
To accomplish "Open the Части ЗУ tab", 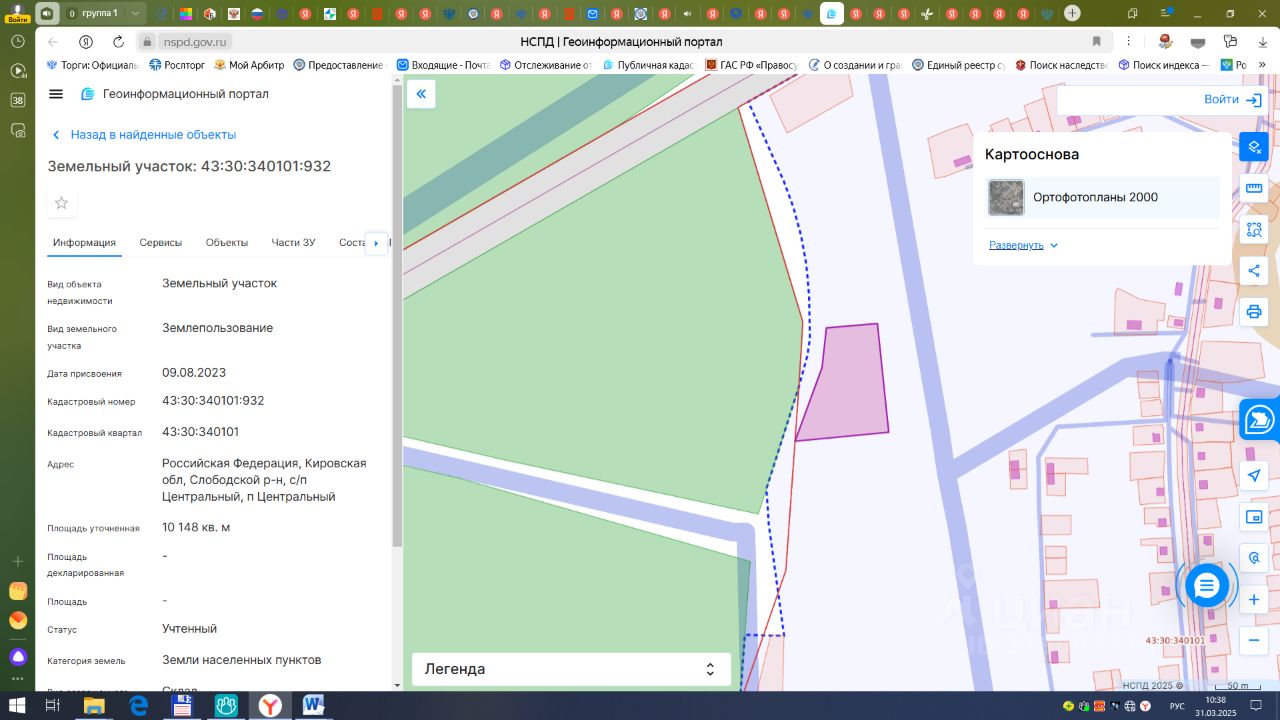I will pyautogui.click(x=293, y=243).
